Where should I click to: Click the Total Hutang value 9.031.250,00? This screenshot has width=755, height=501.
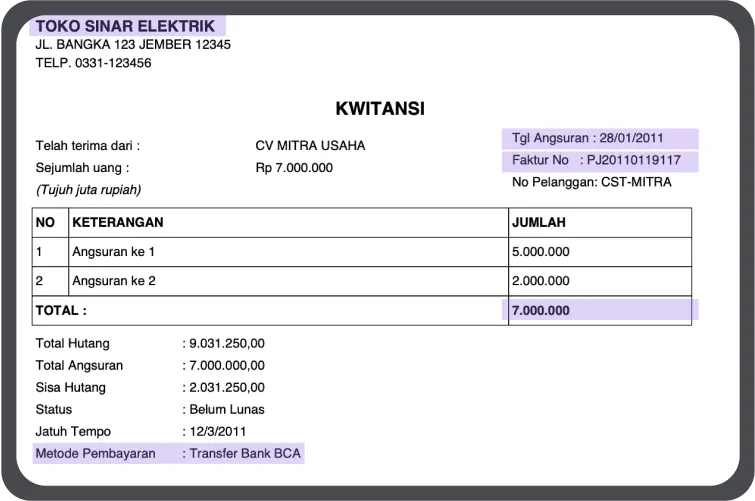point(227,344)
